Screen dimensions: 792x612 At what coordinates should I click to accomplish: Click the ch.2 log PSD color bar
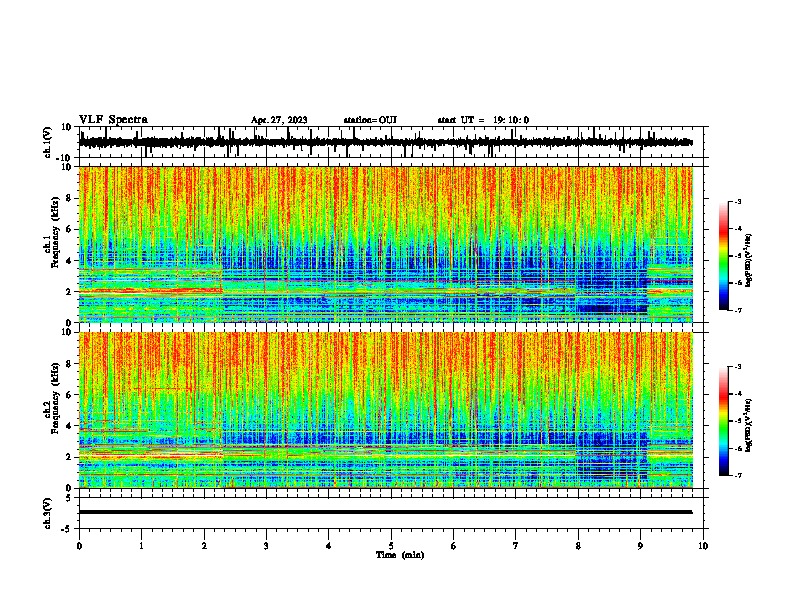coord(724,421)
